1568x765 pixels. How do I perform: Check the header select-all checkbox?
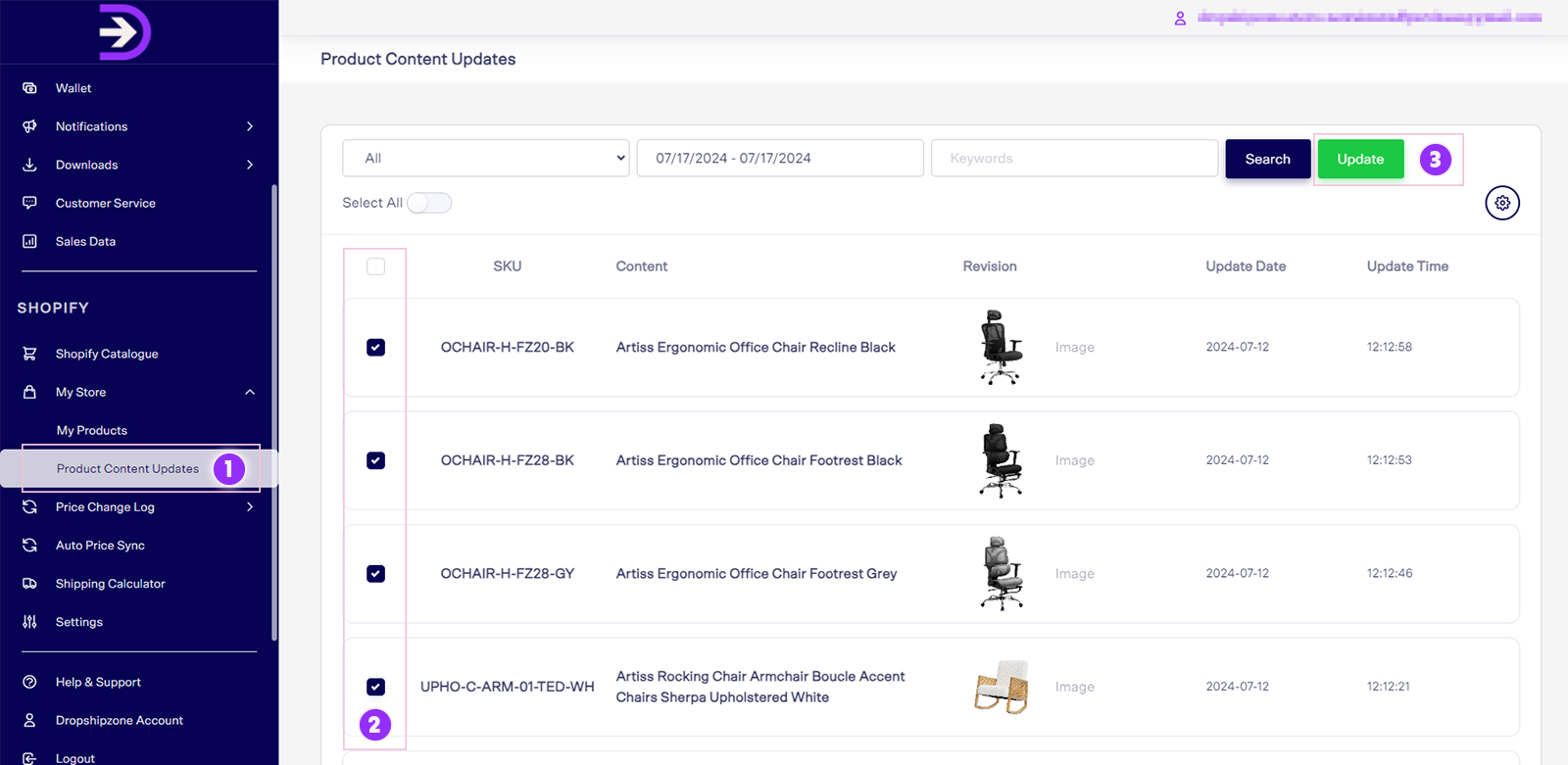pyautogui.click(x=375, y=266)
